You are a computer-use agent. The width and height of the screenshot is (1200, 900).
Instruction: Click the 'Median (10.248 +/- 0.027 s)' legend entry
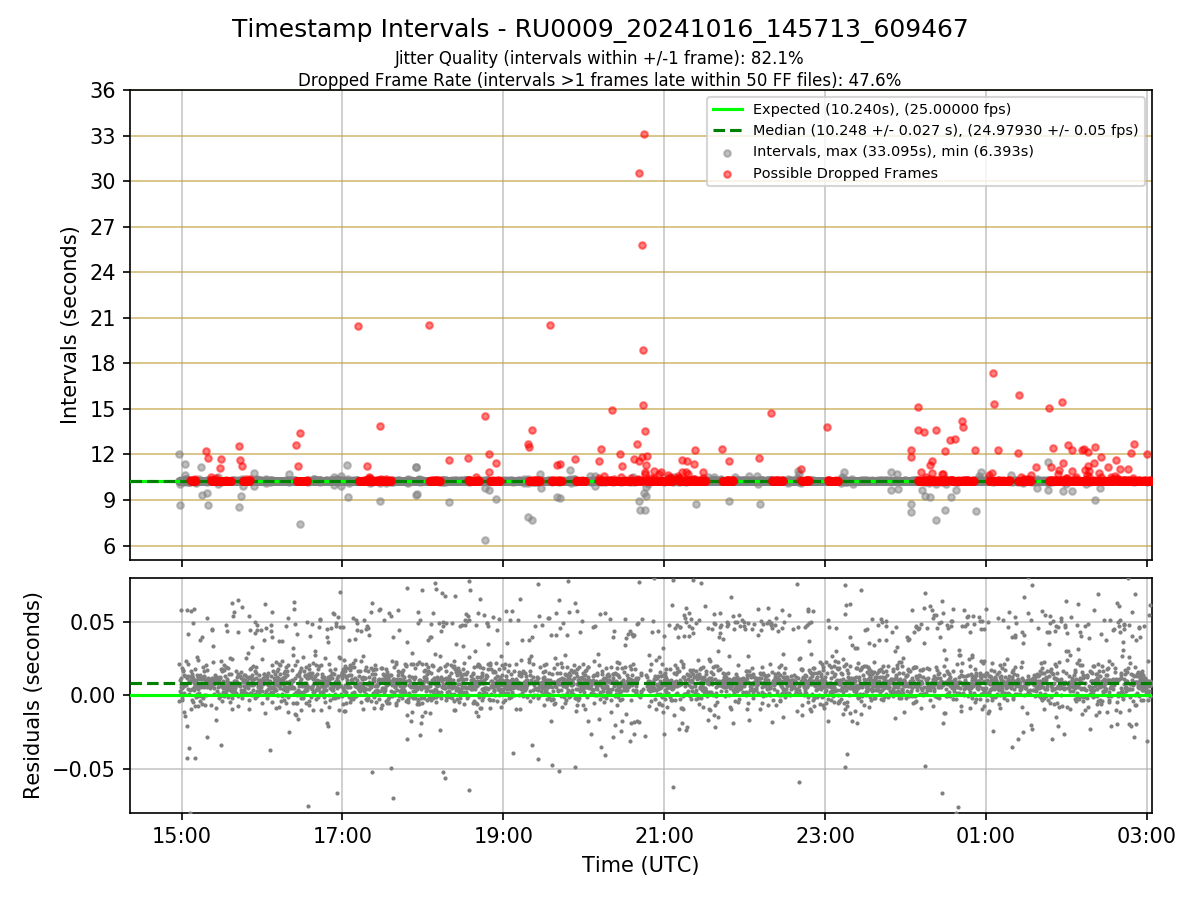pos(946,130)
